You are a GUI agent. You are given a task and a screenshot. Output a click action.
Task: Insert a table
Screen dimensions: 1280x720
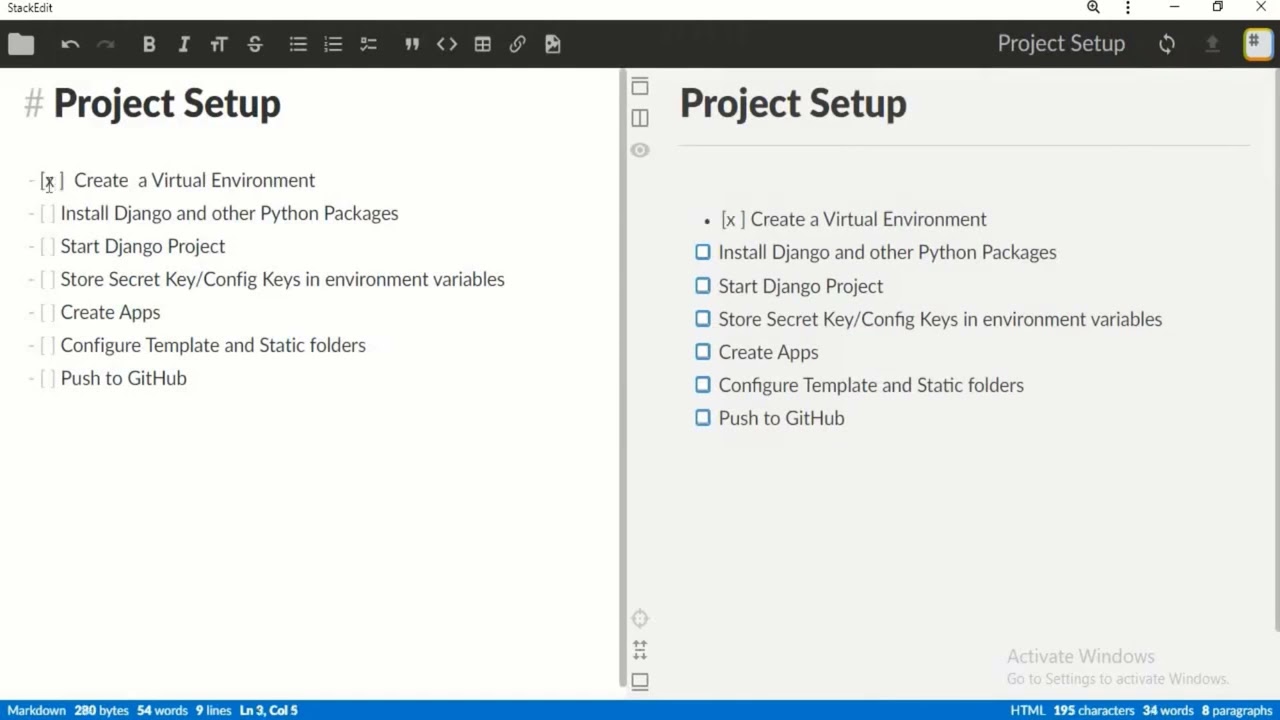[483, 44]
